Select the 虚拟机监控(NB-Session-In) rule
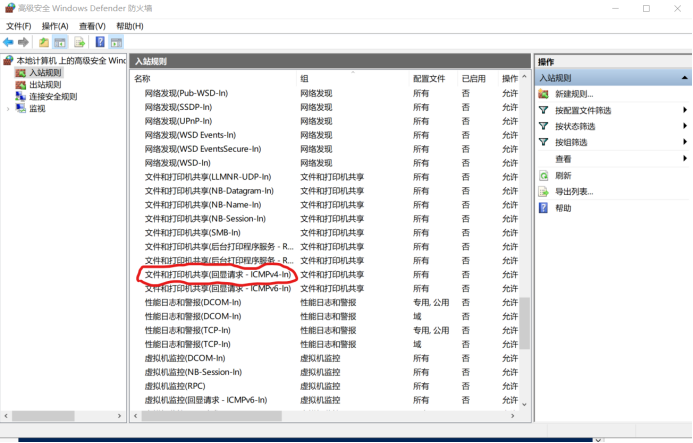 point(193,372)
